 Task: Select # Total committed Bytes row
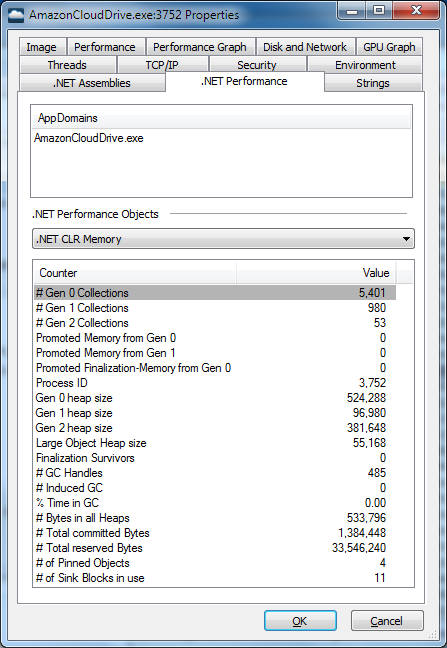[215, 533]
